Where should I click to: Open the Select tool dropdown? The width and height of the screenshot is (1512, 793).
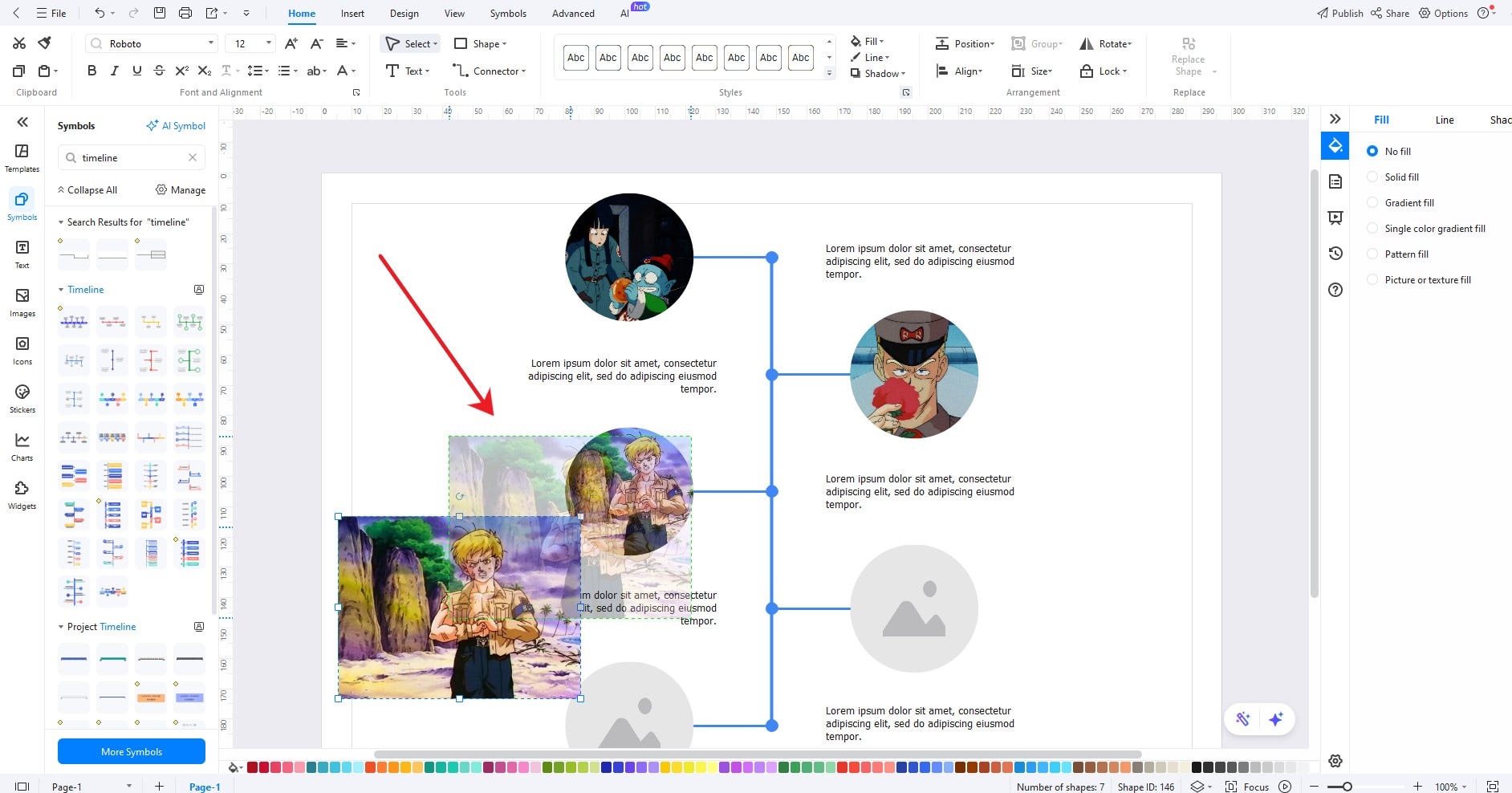click(435, 44)
